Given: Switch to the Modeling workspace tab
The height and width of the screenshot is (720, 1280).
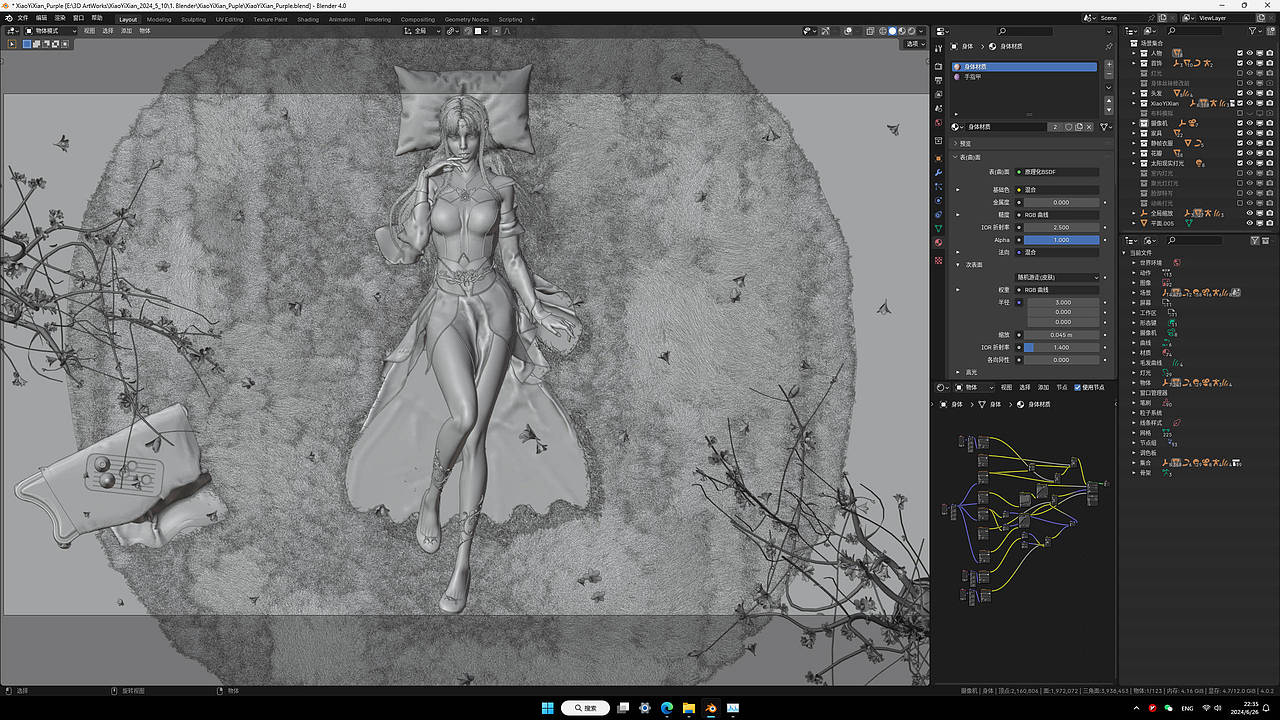Looking at the screenshot, I should tap(159, 19).
